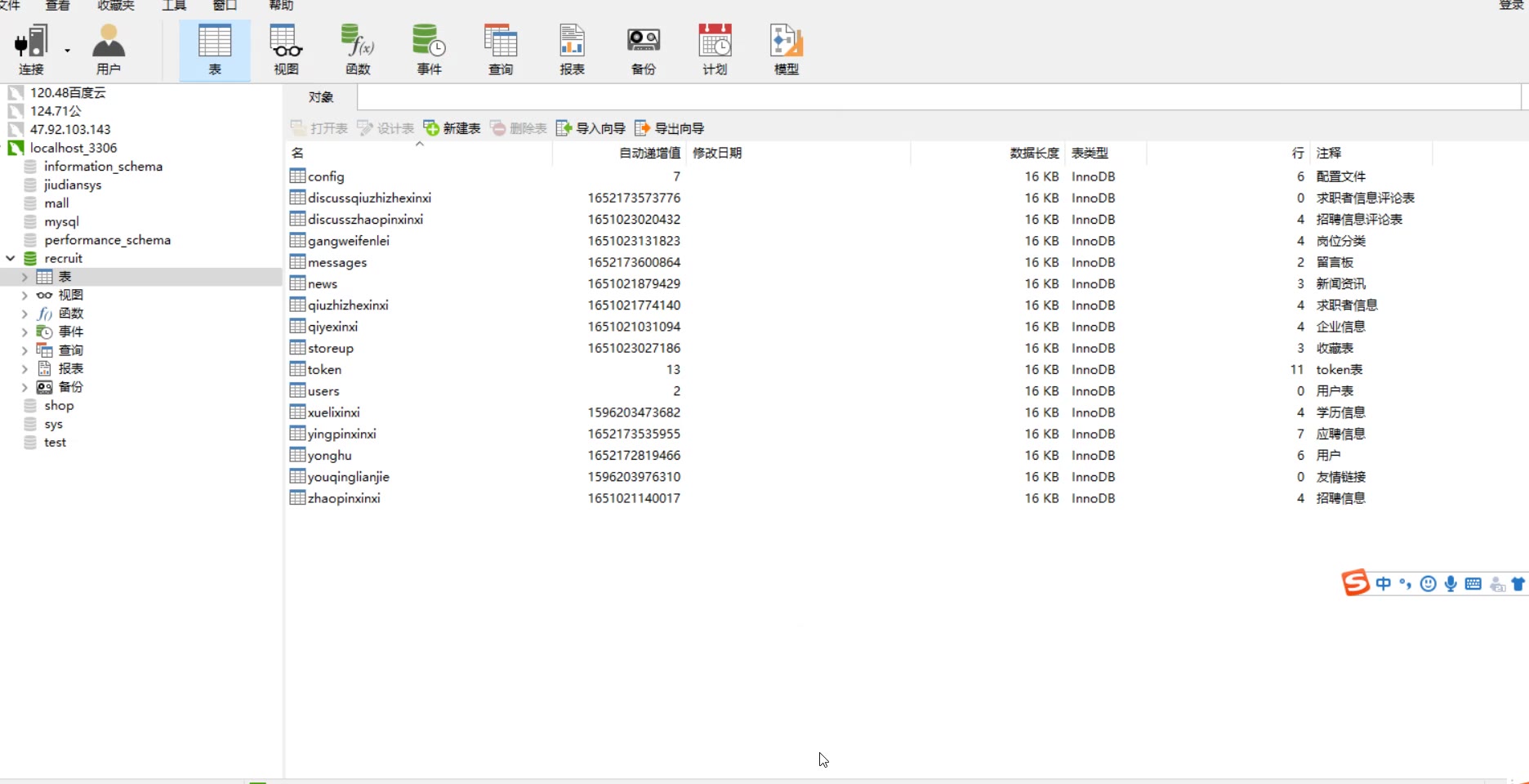
Task: Open the 用户 user manager icon
Action: pyautogui.click(x=108, y=50)
